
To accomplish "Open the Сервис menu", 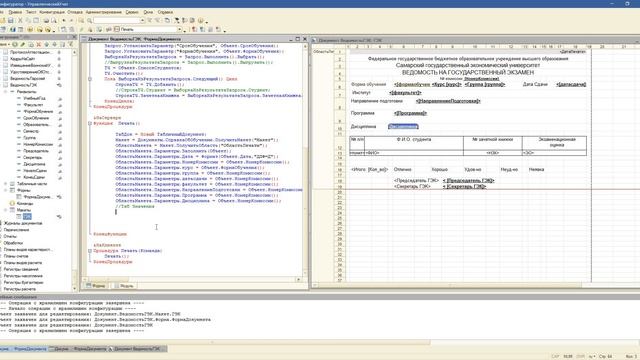I will click(132, 12).
